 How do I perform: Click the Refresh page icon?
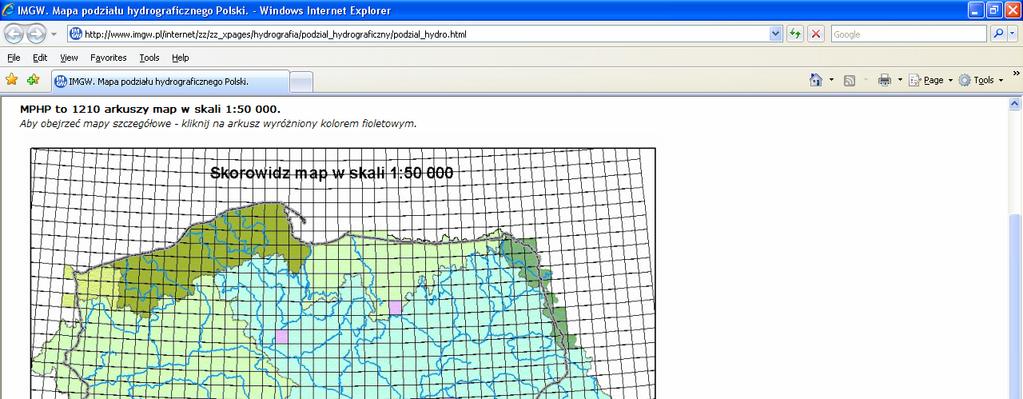point(795,35)
